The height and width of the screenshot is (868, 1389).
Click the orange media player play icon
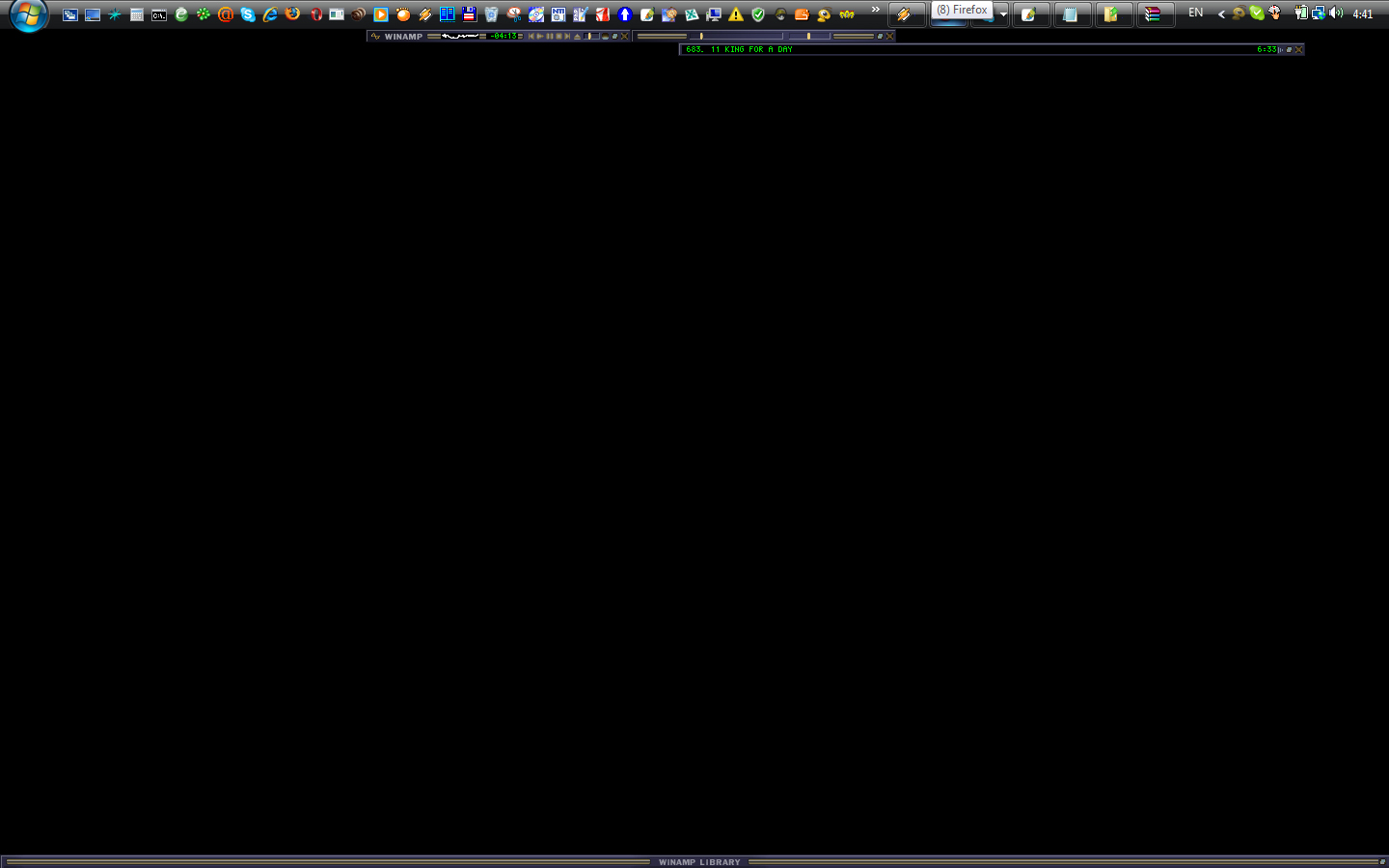tap(381, 14)
